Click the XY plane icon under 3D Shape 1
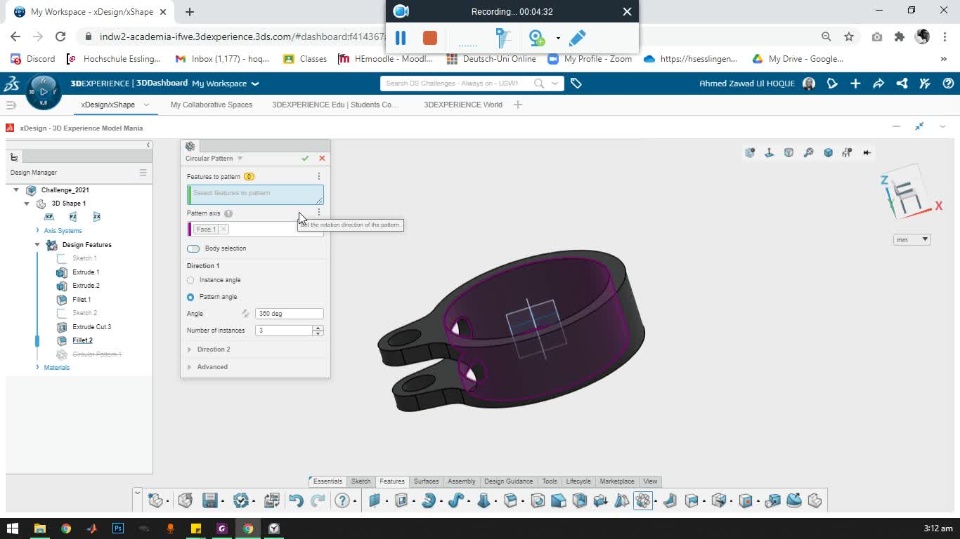960x539 pixels. coord(49,216)
